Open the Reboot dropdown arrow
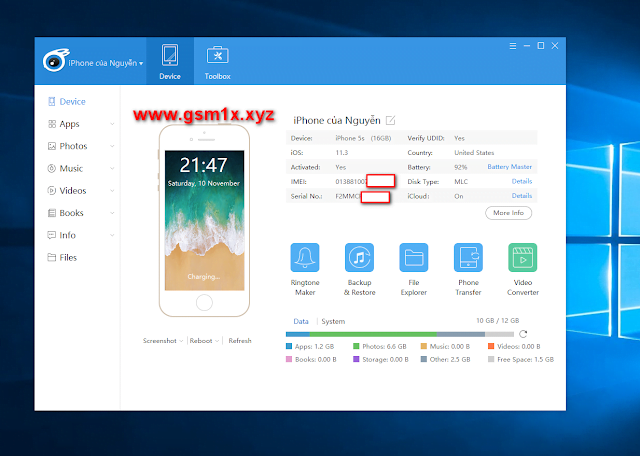The width and height of the screenshot is (640, 456). click(217, 341)
